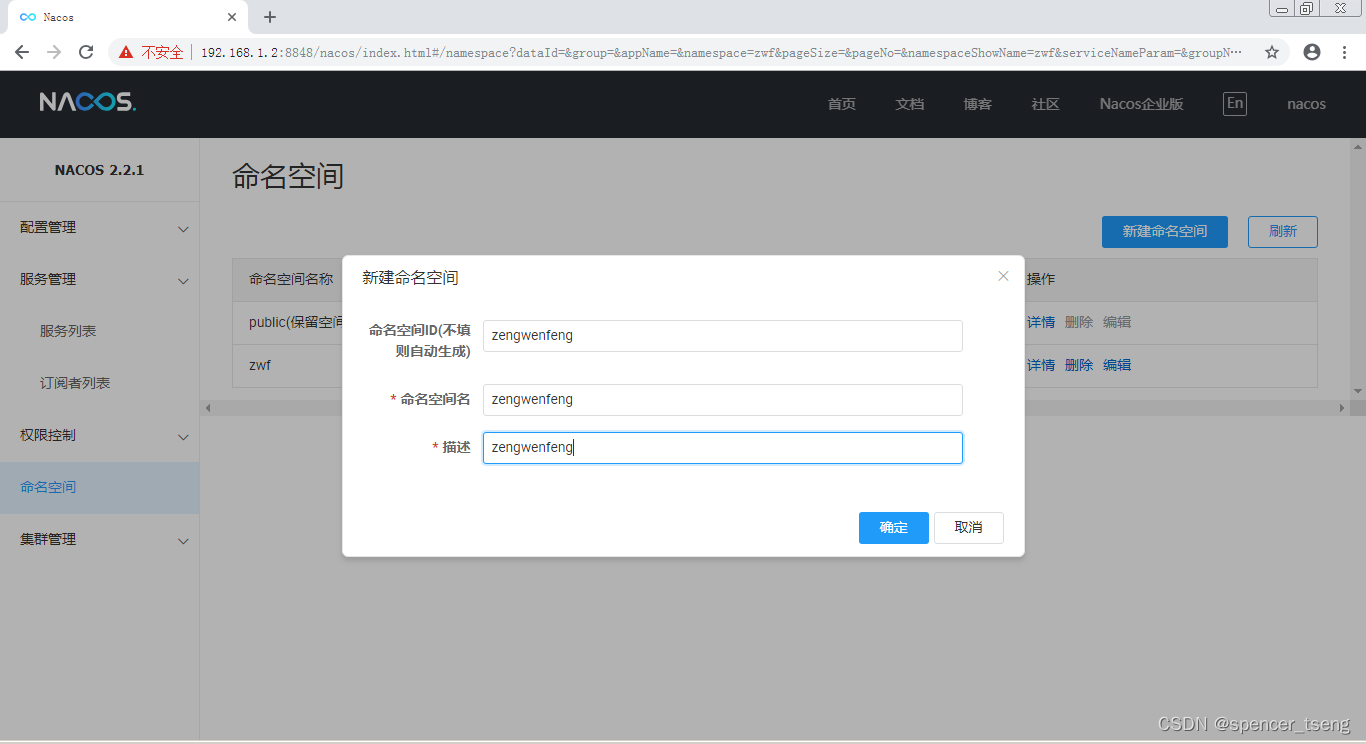Viewport: 1366px width, 744px height.
Task: Click the bookmark star in the address bar
Action: tap(1271, 52)
